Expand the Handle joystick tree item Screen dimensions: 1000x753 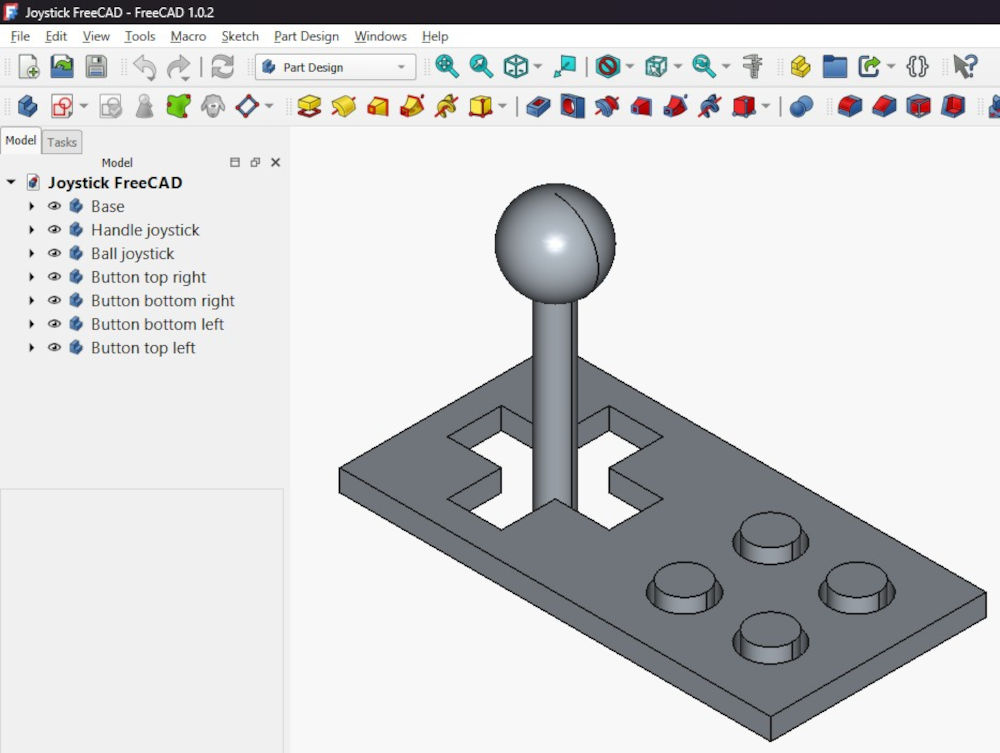click(31, 230)
